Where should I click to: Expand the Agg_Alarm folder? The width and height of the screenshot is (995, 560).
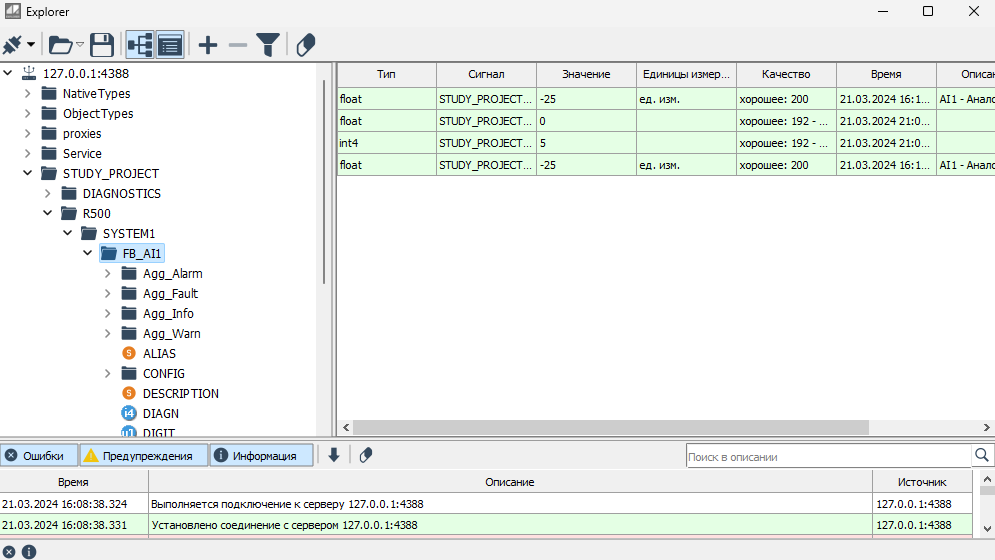pos(108,274)
